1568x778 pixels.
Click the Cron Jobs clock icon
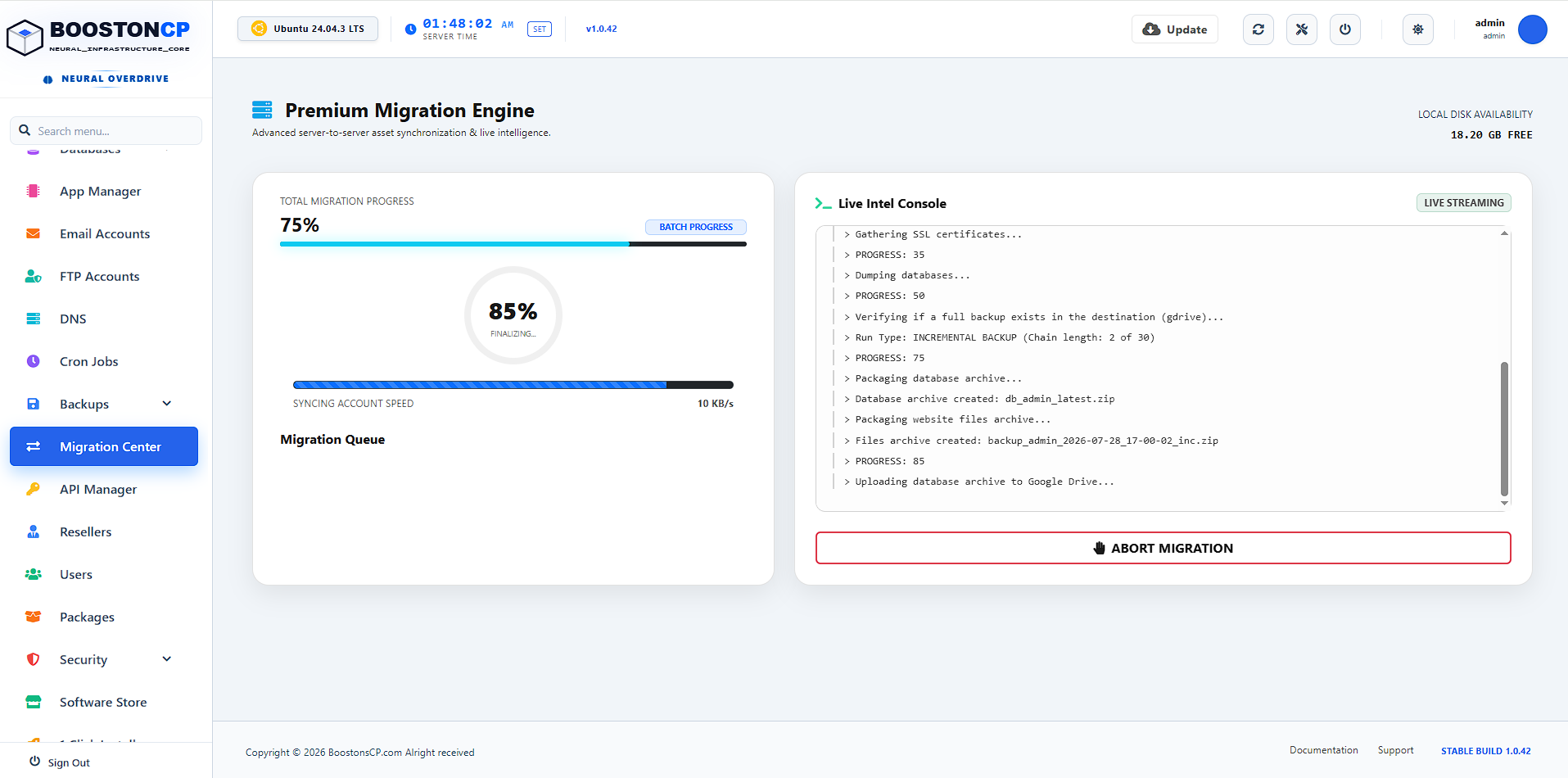point(33,361)
